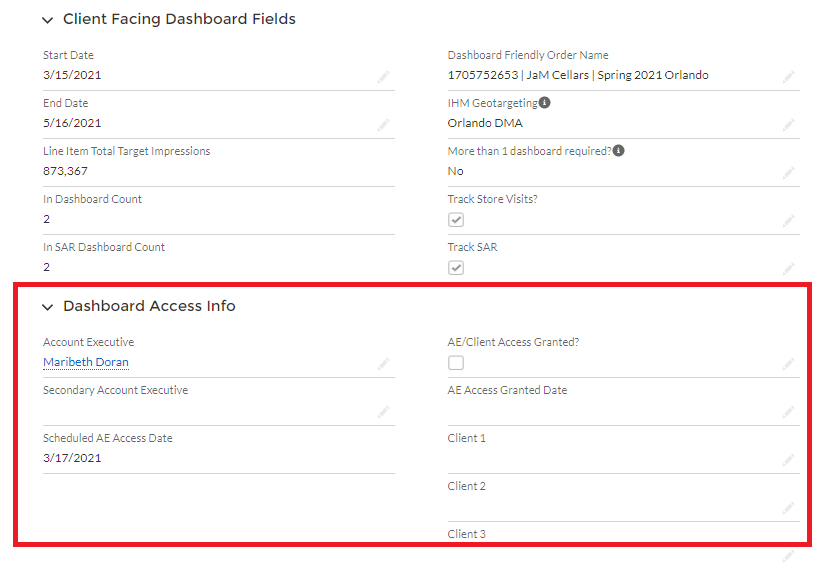
Task: Open IHM Geotargeting info tooltip icon
Action: pos(544,102)
